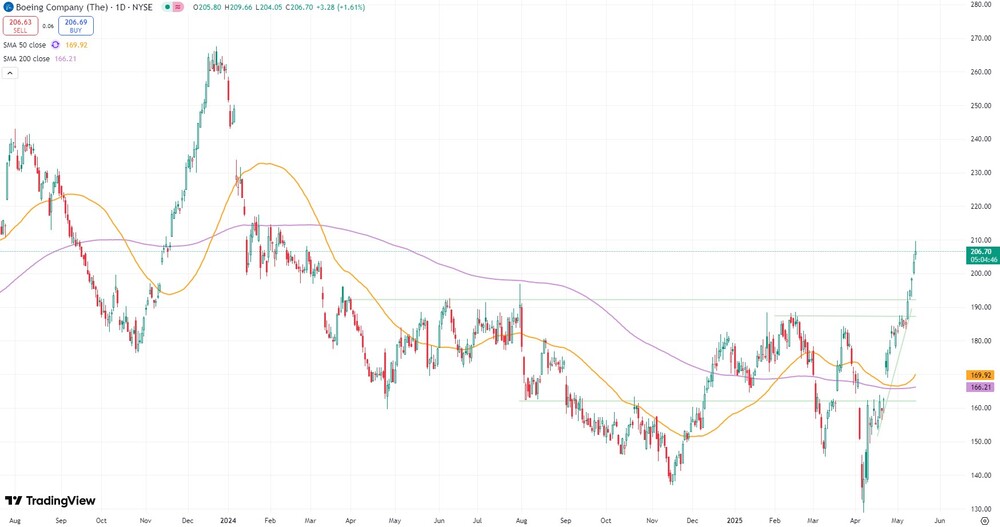Select the SMA 200 close indicator legend

[x=26, y=59]
